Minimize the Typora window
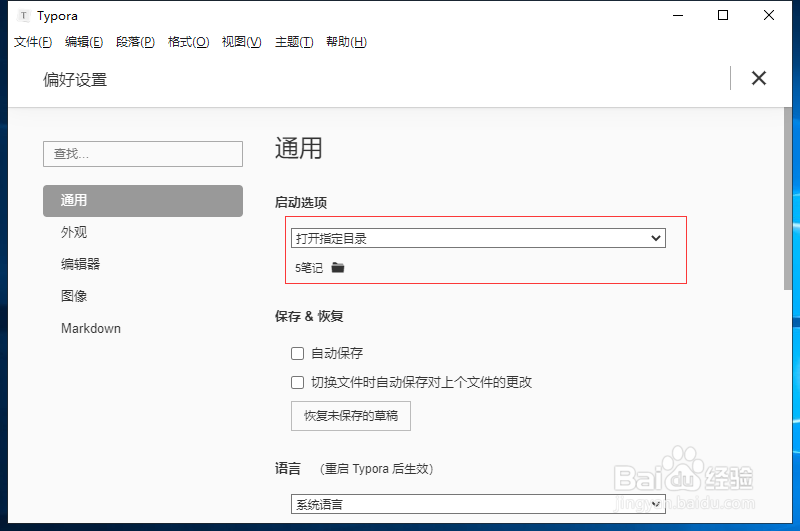The width and height of the screenshot is (800, 531). point(678,15)
